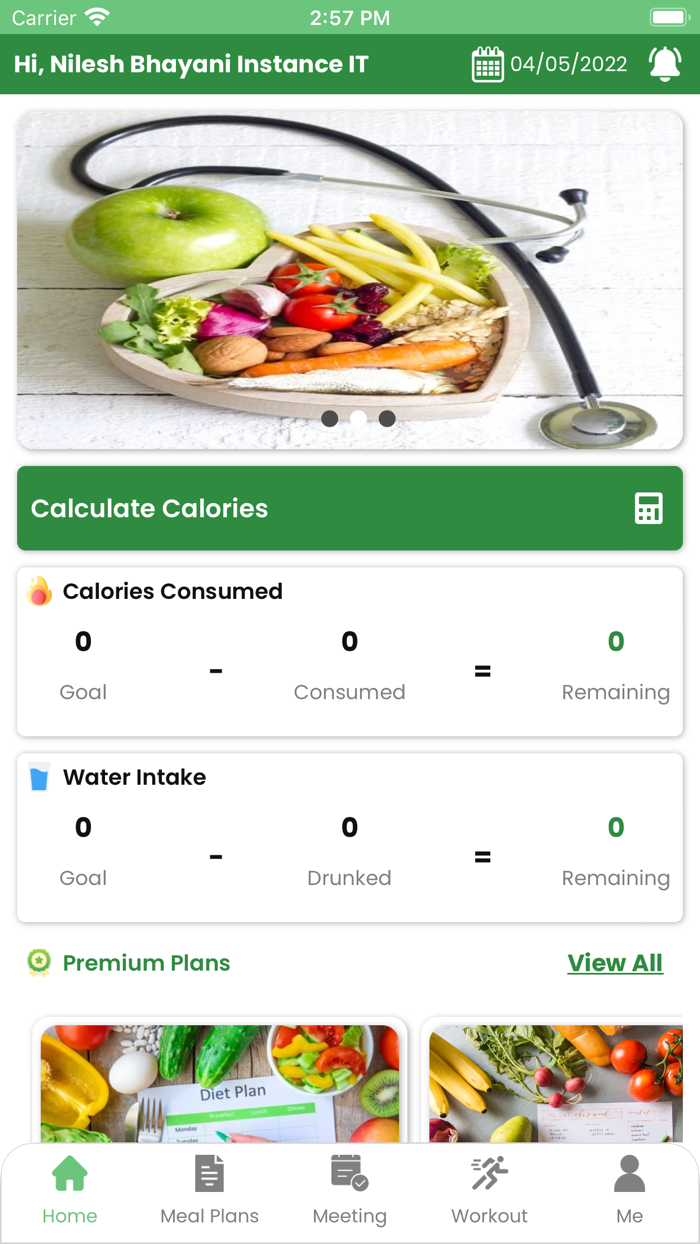Open the calendar icon in header

coord(487,64)
